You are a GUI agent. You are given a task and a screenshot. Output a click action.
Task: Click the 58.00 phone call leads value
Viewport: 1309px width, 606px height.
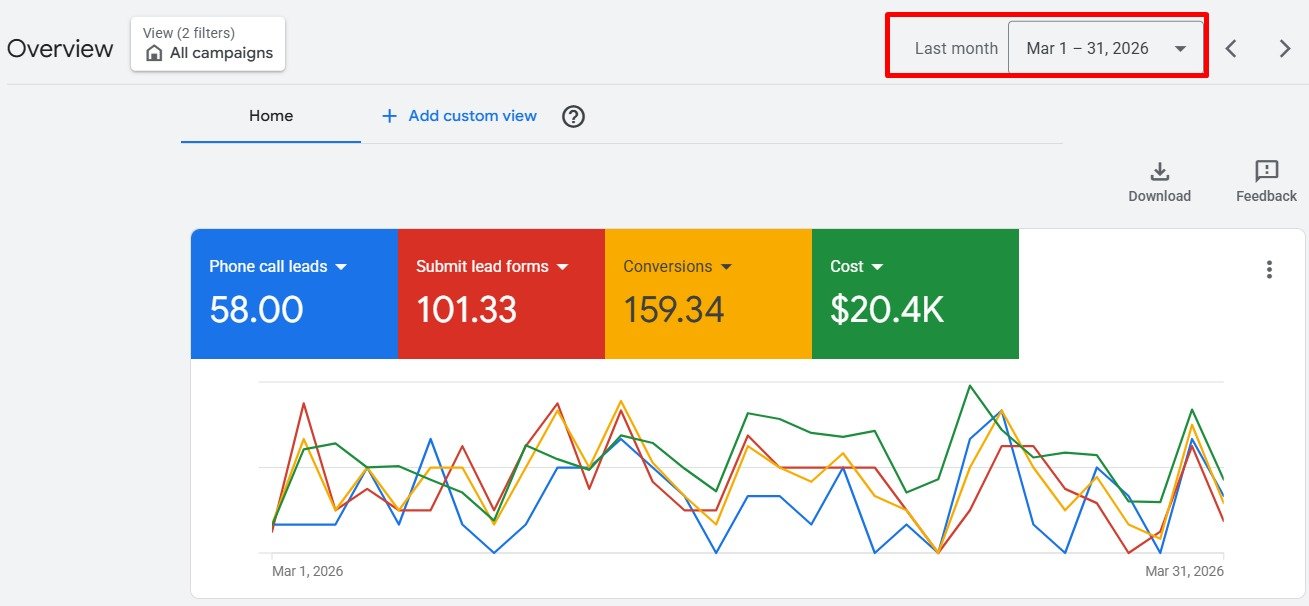(256, 310)
